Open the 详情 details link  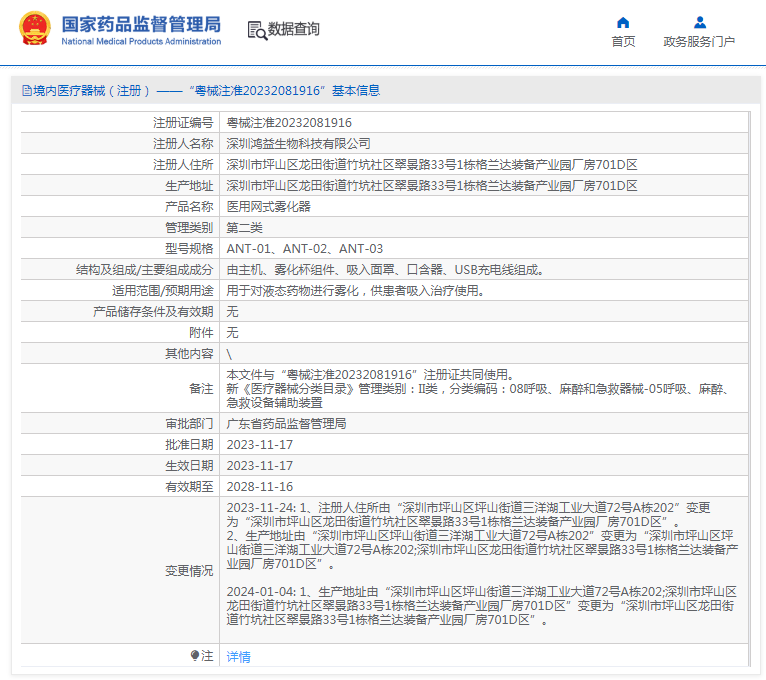click(x=238, y=657)
